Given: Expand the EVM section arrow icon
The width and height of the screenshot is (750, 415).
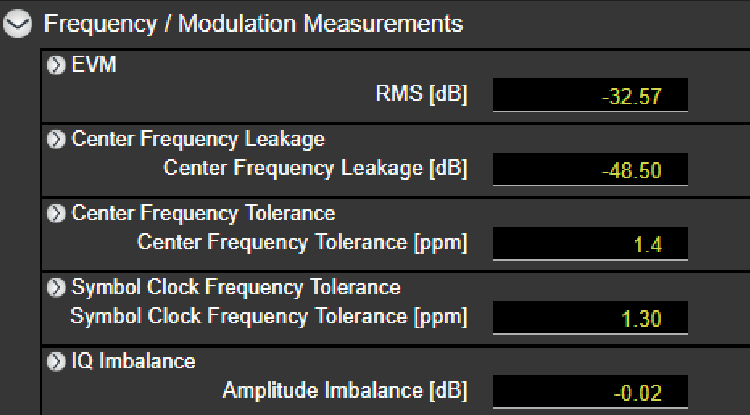Looking at the screenshot, I should (57, 65).
